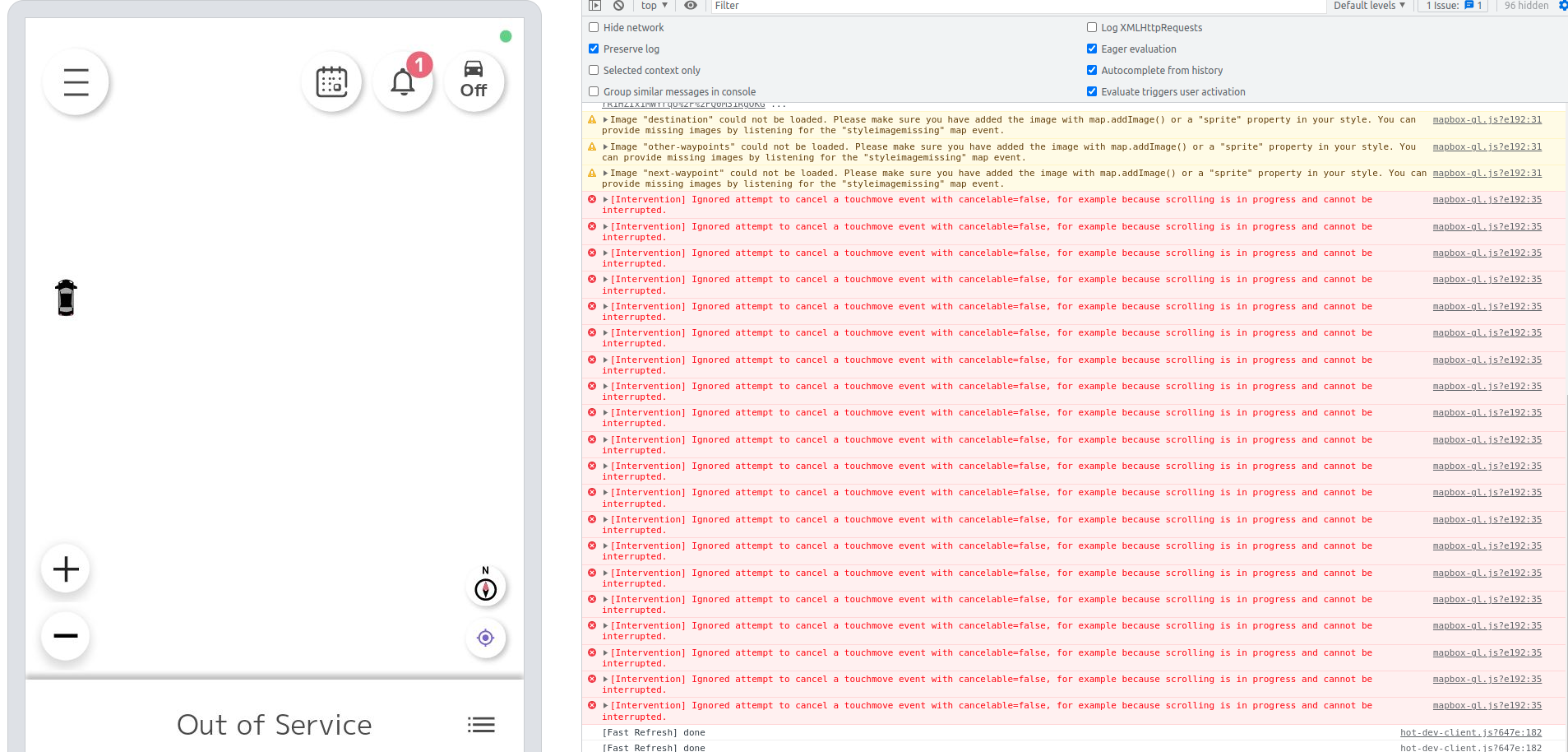This screenshot has width=1568, height=752.
Task: Expand the first "Image destination" warning message
Action: [606, 119]
